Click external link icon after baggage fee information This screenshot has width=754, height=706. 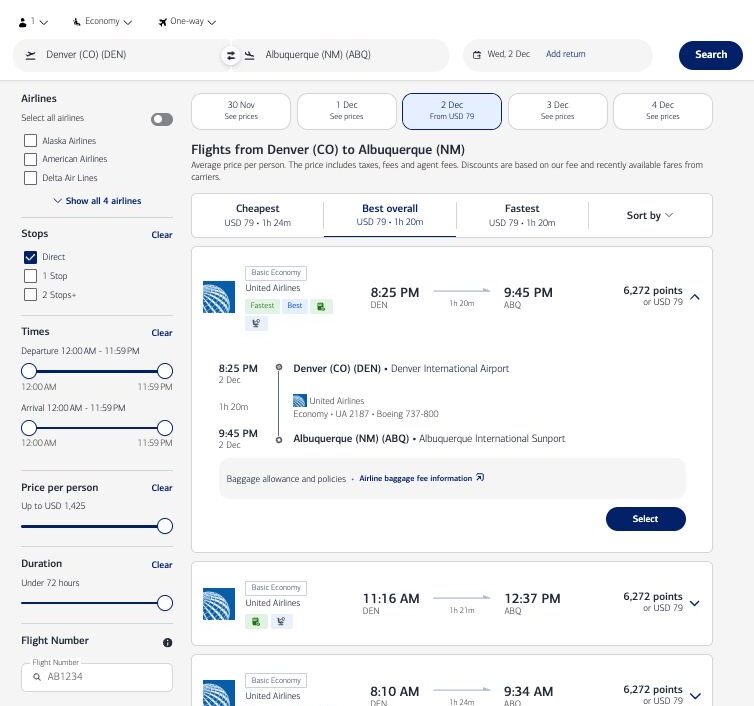pos(480,478)
